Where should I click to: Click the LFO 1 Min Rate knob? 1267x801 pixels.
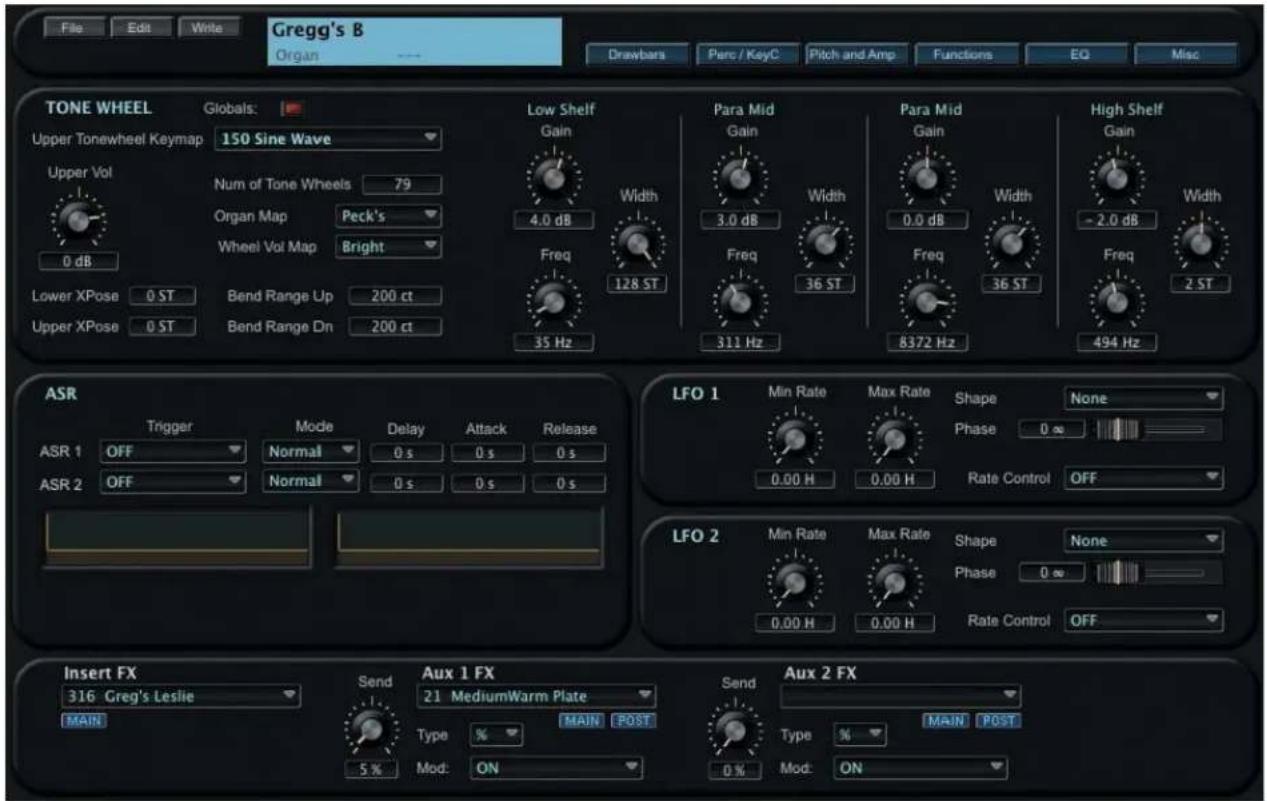pyautogui.click(x=794, y=438)
